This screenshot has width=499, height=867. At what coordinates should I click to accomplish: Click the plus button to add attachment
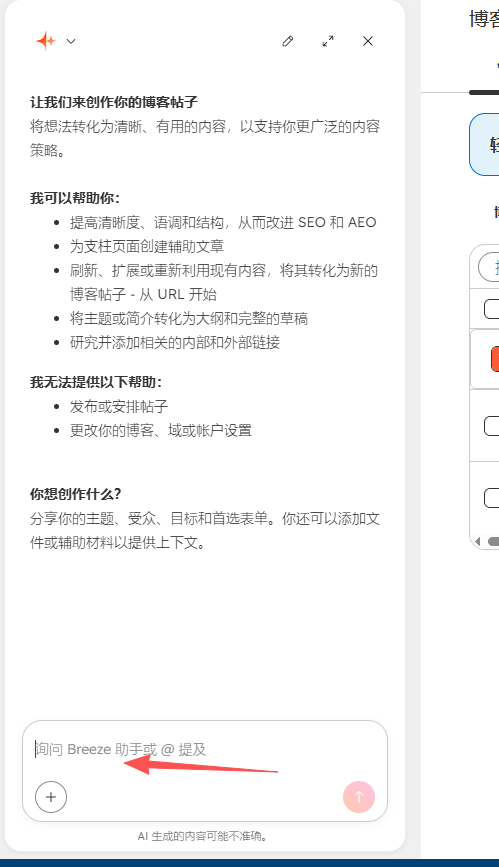click(51, 797)
